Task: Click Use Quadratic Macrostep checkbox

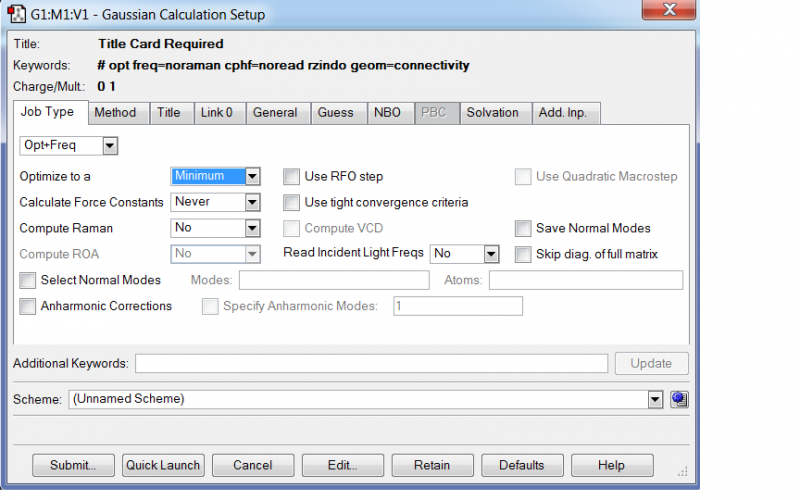Action: pos(523,177)
